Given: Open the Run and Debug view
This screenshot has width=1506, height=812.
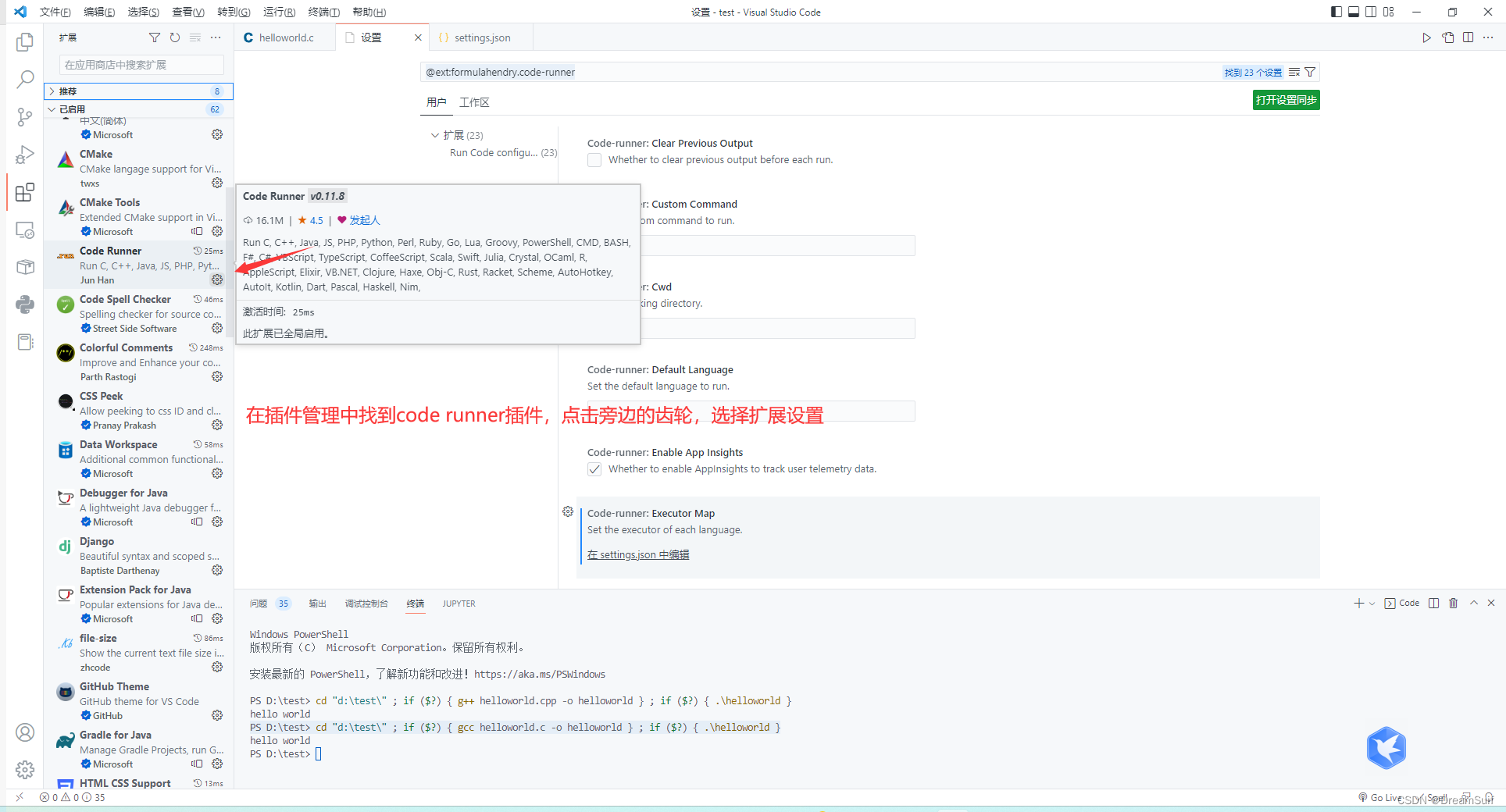Looking at the screenshot, I should point(25,155).
